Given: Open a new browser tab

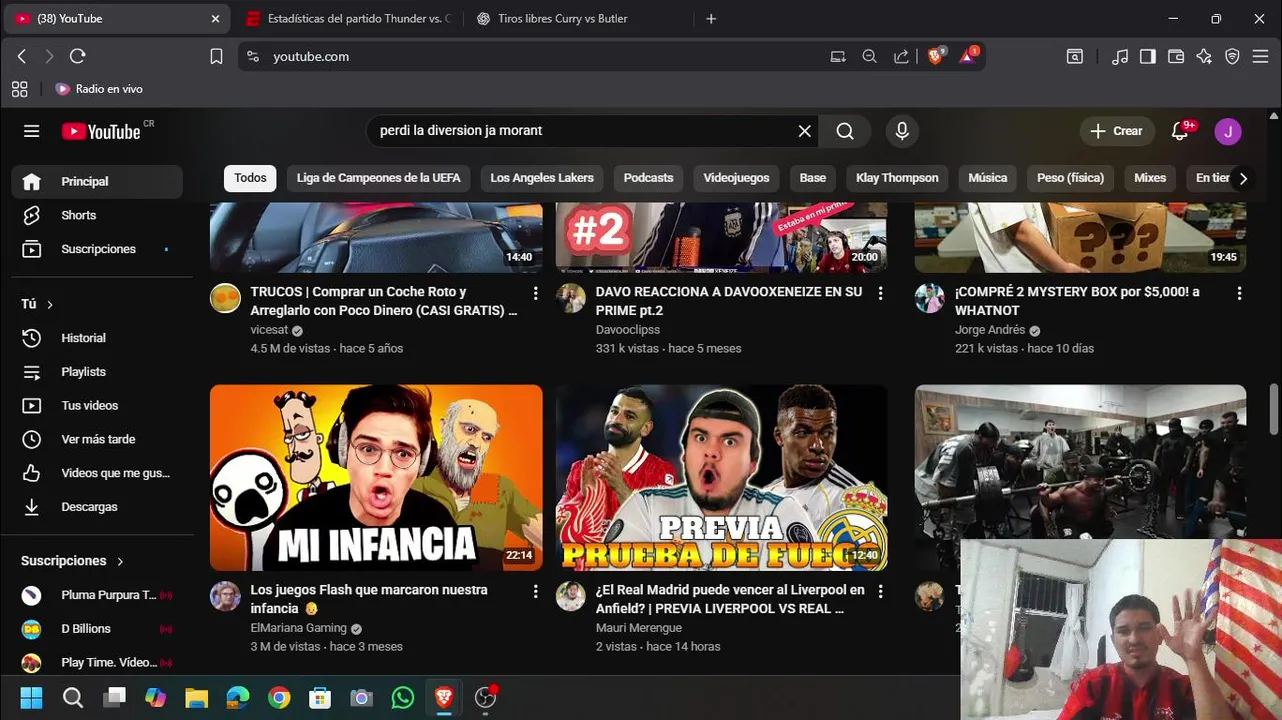Looking at the screenshot, I should point(711,19).
